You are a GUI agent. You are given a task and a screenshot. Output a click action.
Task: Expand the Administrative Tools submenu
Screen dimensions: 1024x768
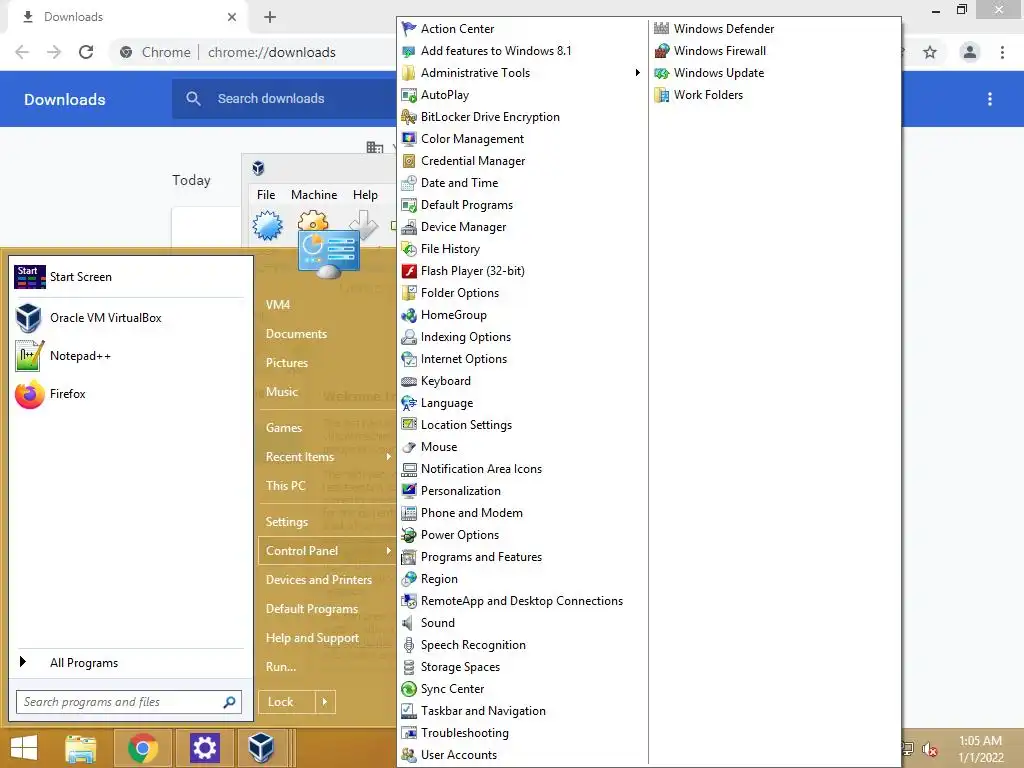pos(637,72)
